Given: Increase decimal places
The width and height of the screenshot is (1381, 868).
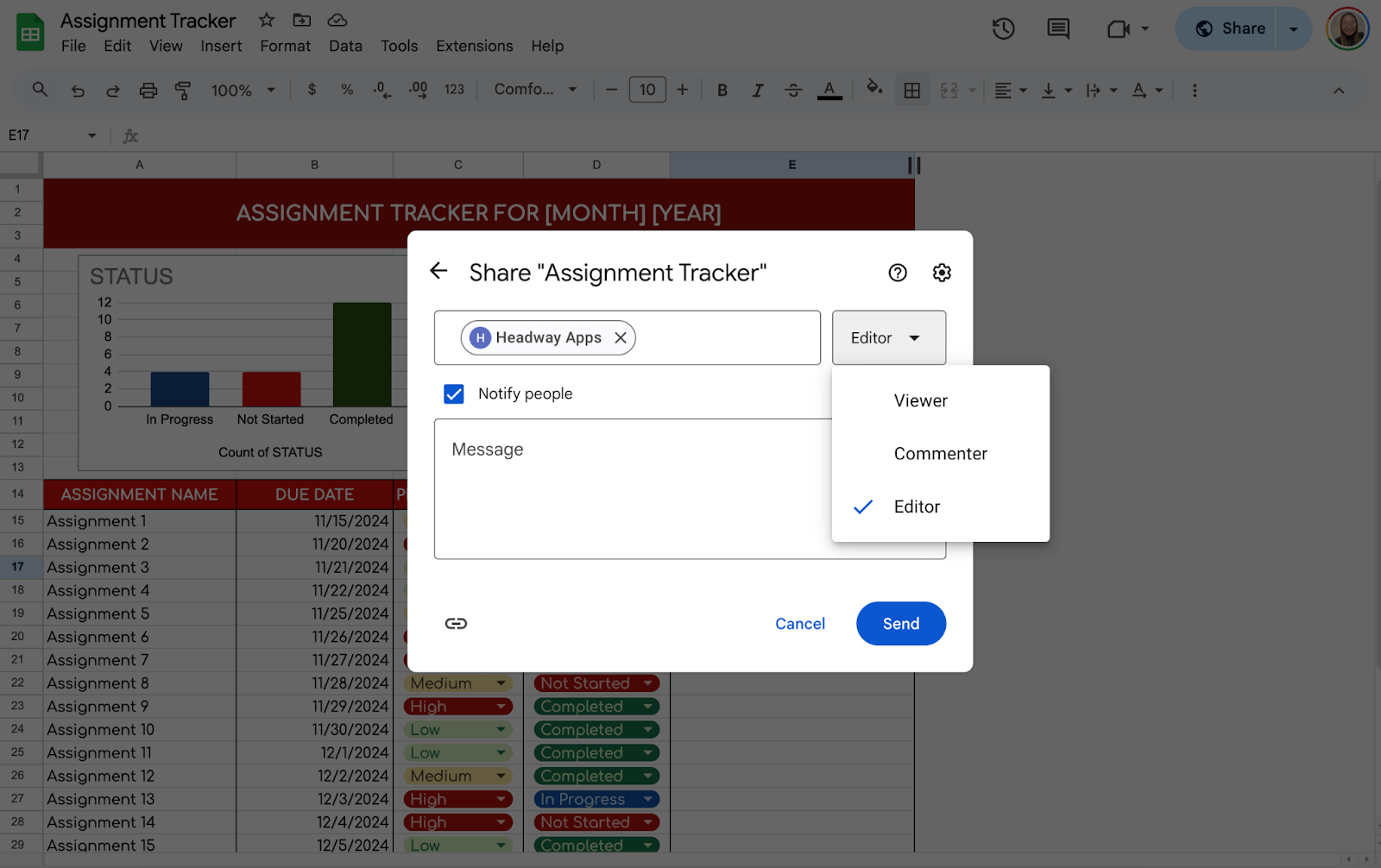Looking at the screenshot, I should tap(418, 90).
